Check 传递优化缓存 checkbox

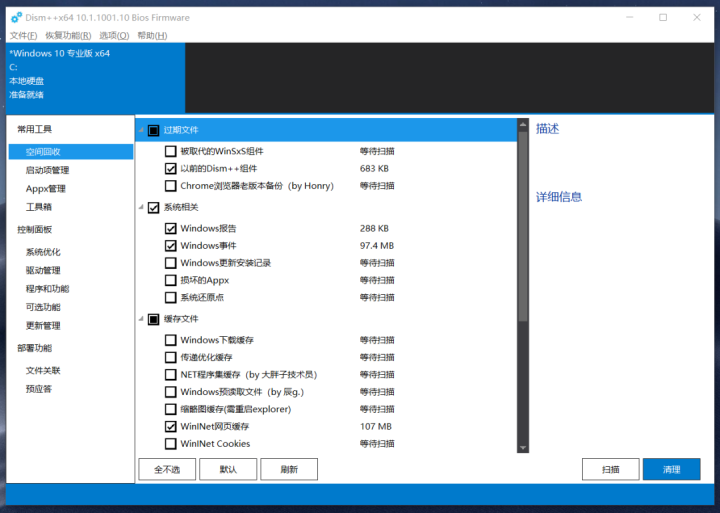(x=170, y=357)
